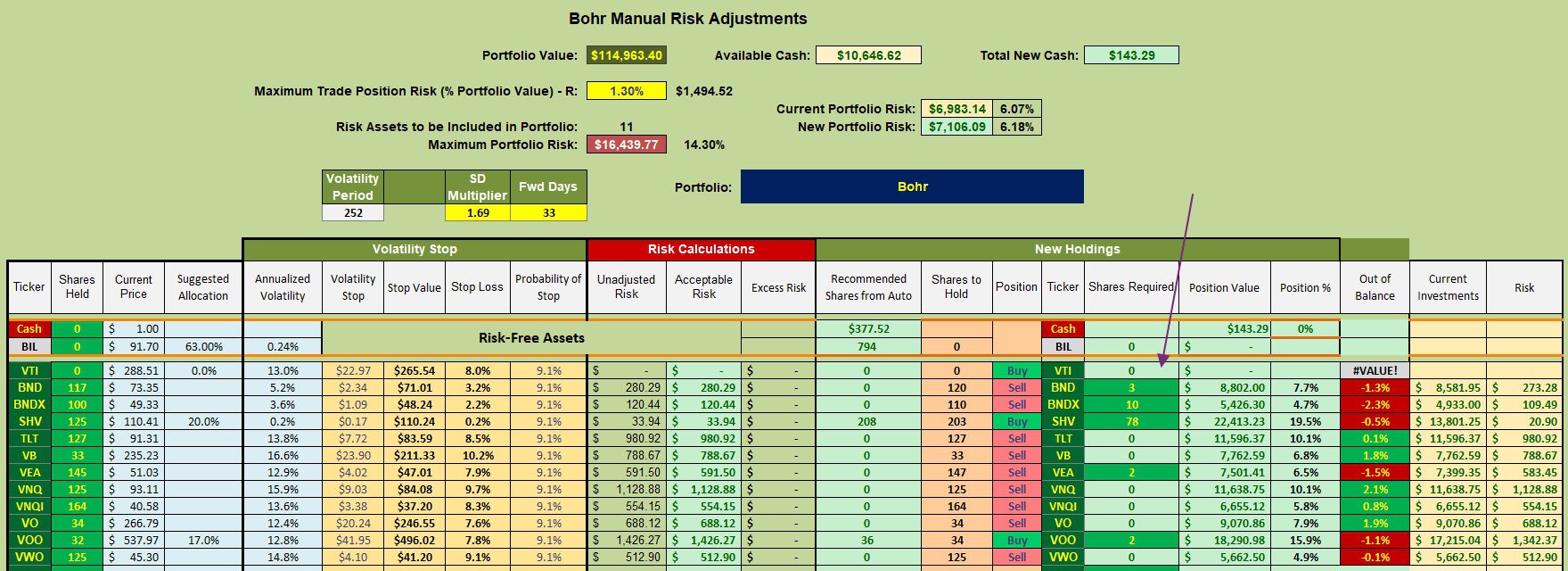Click the Out of Balance column header

click(x=1375, y=287)
